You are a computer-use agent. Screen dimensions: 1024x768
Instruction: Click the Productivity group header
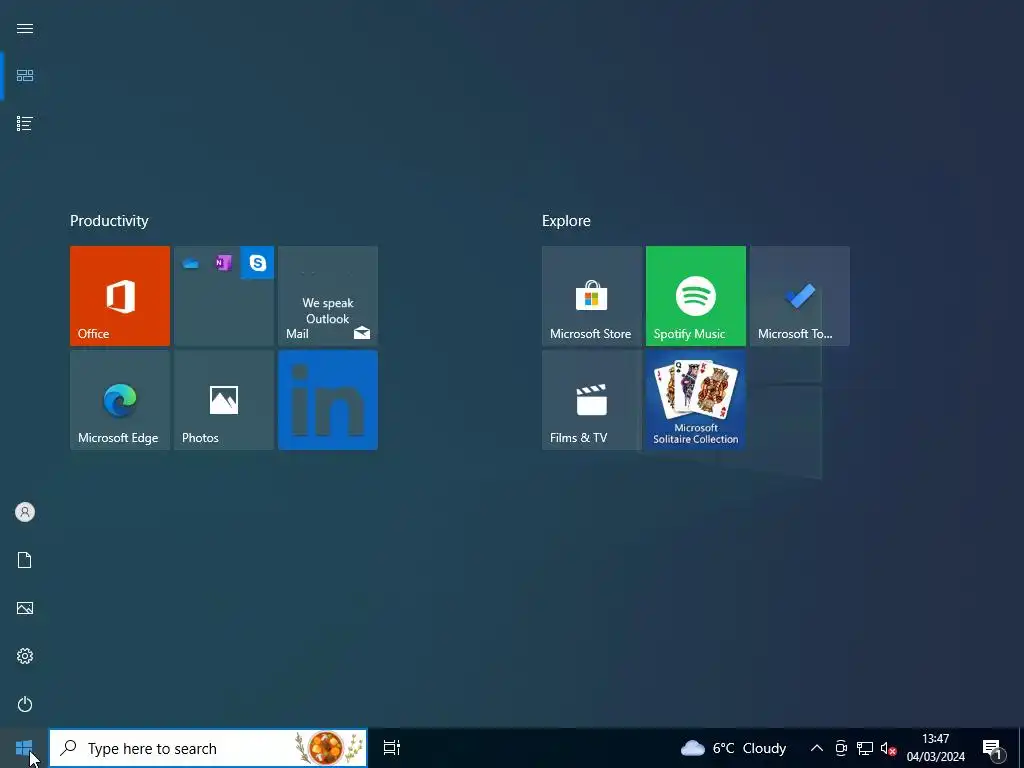[x=109, y=221]
